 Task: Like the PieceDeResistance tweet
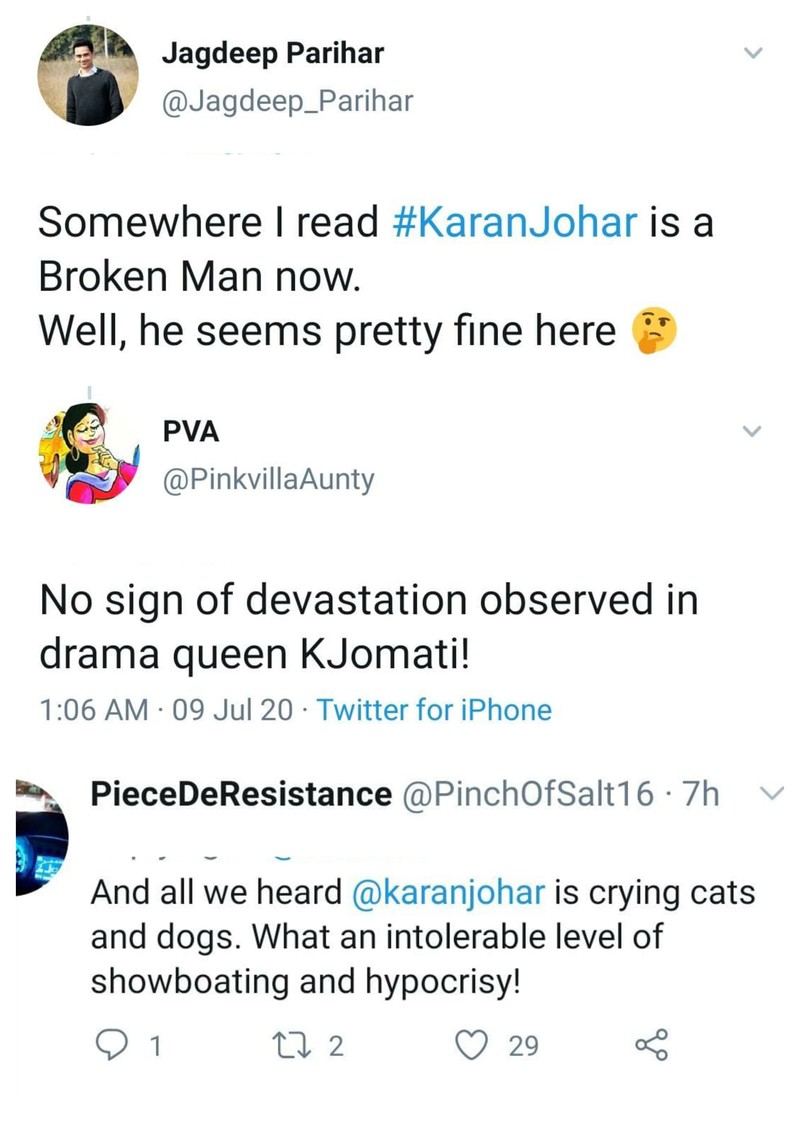coord(470,1046)
